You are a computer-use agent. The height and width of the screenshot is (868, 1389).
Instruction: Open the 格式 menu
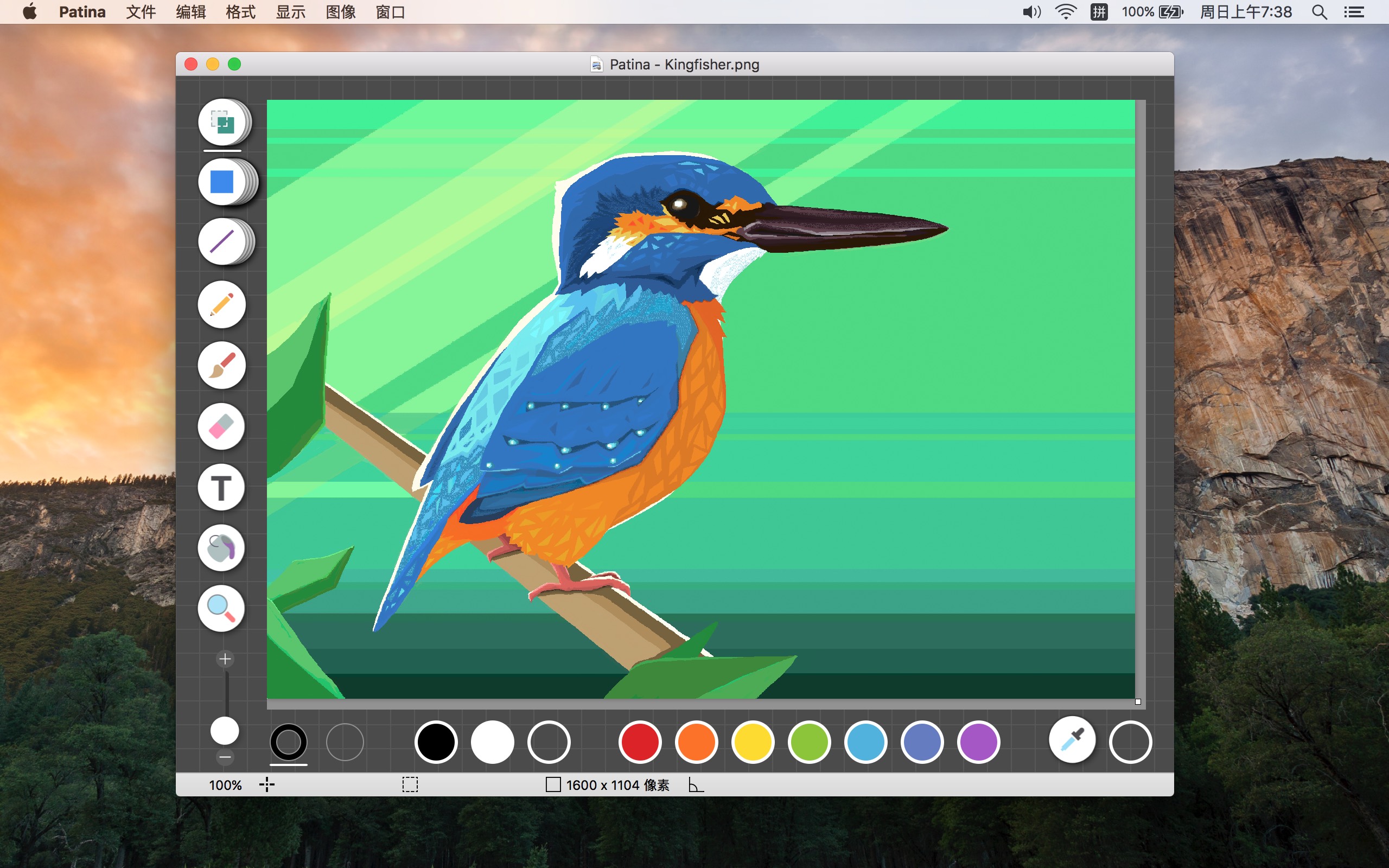(x=240, y=12)
